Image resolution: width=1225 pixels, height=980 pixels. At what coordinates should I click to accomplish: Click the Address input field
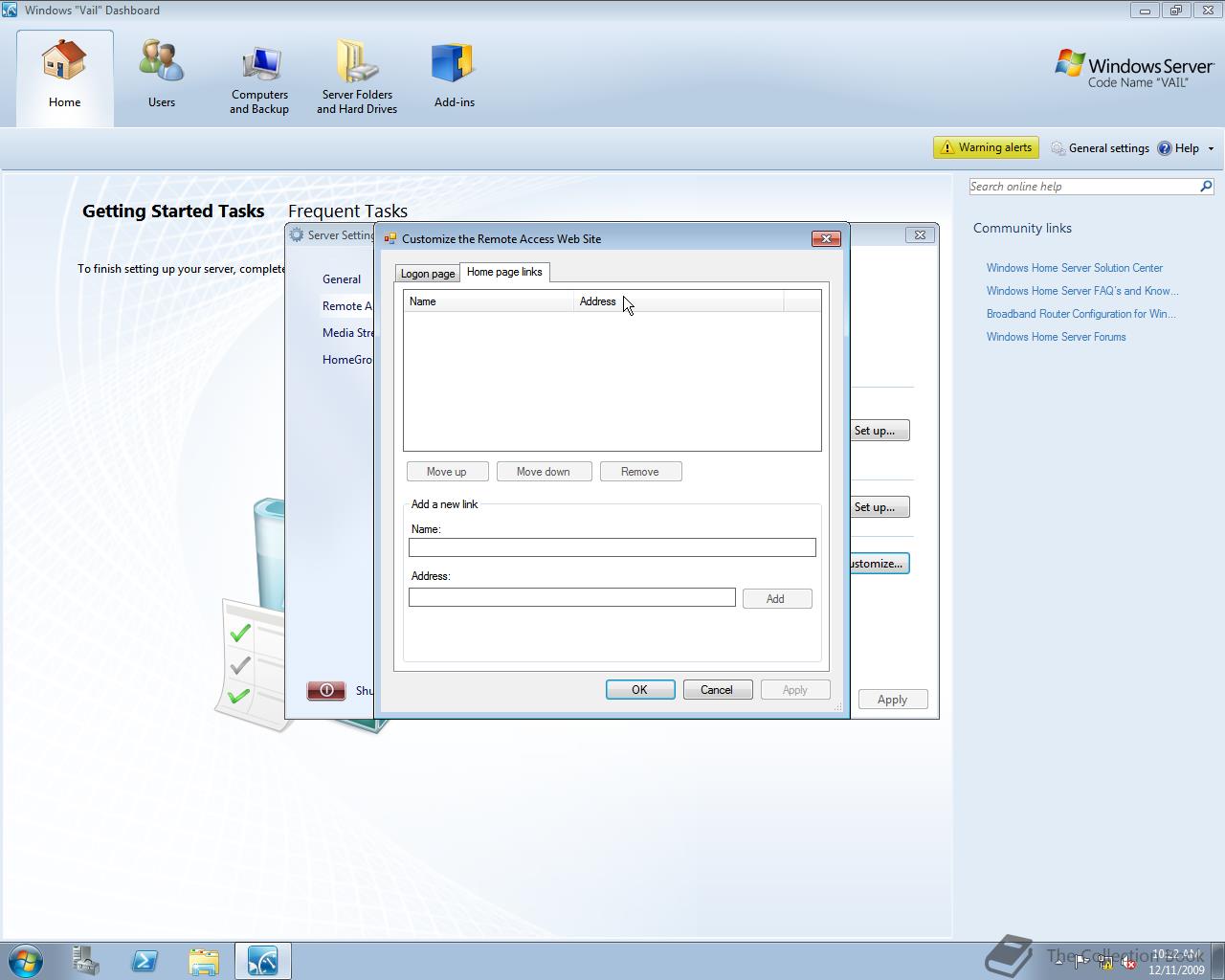click(x=572, y=597)
